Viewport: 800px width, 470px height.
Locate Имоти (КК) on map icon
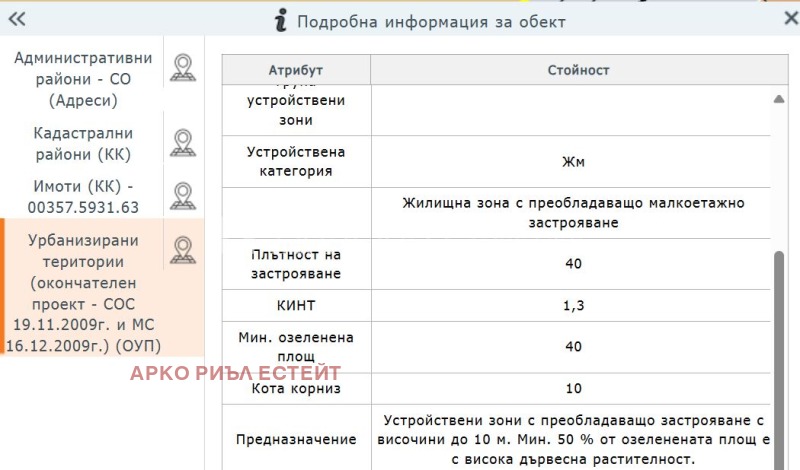click(182, 196)
